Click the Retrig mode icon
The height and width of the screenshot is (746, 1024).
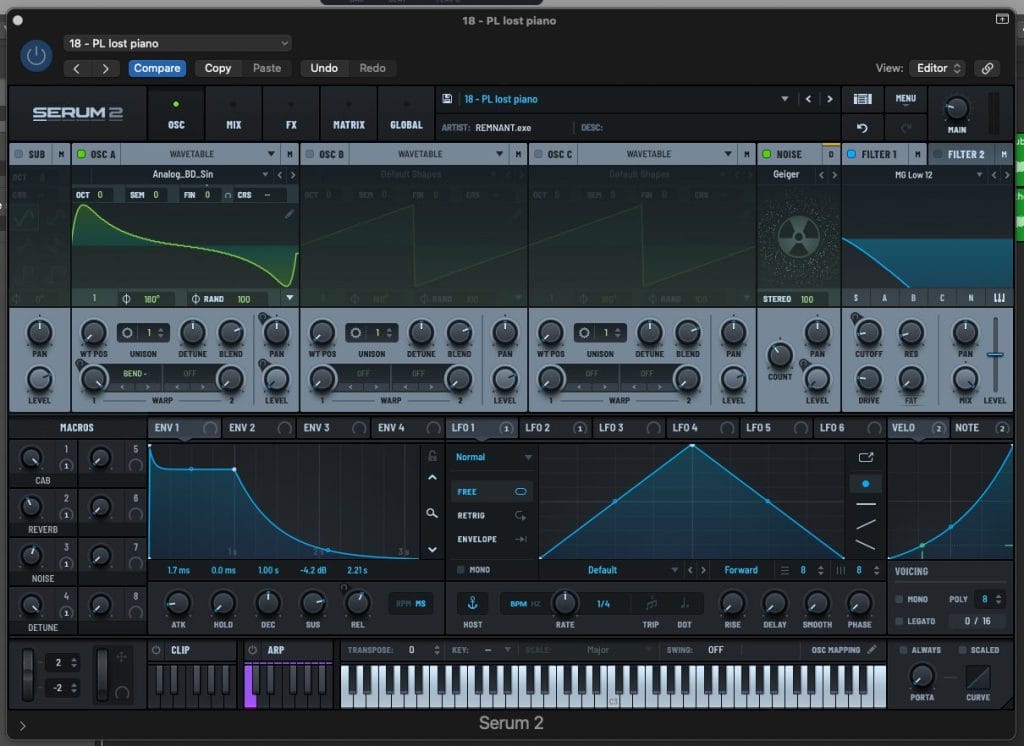point(520,515)
